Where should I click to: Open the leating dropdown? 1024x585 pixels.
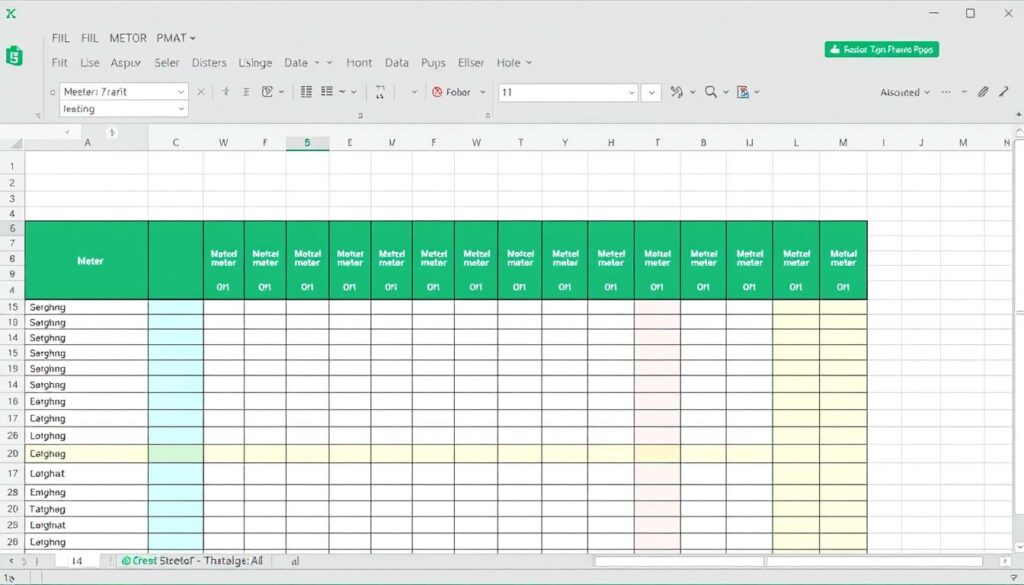tap(181, 109)
